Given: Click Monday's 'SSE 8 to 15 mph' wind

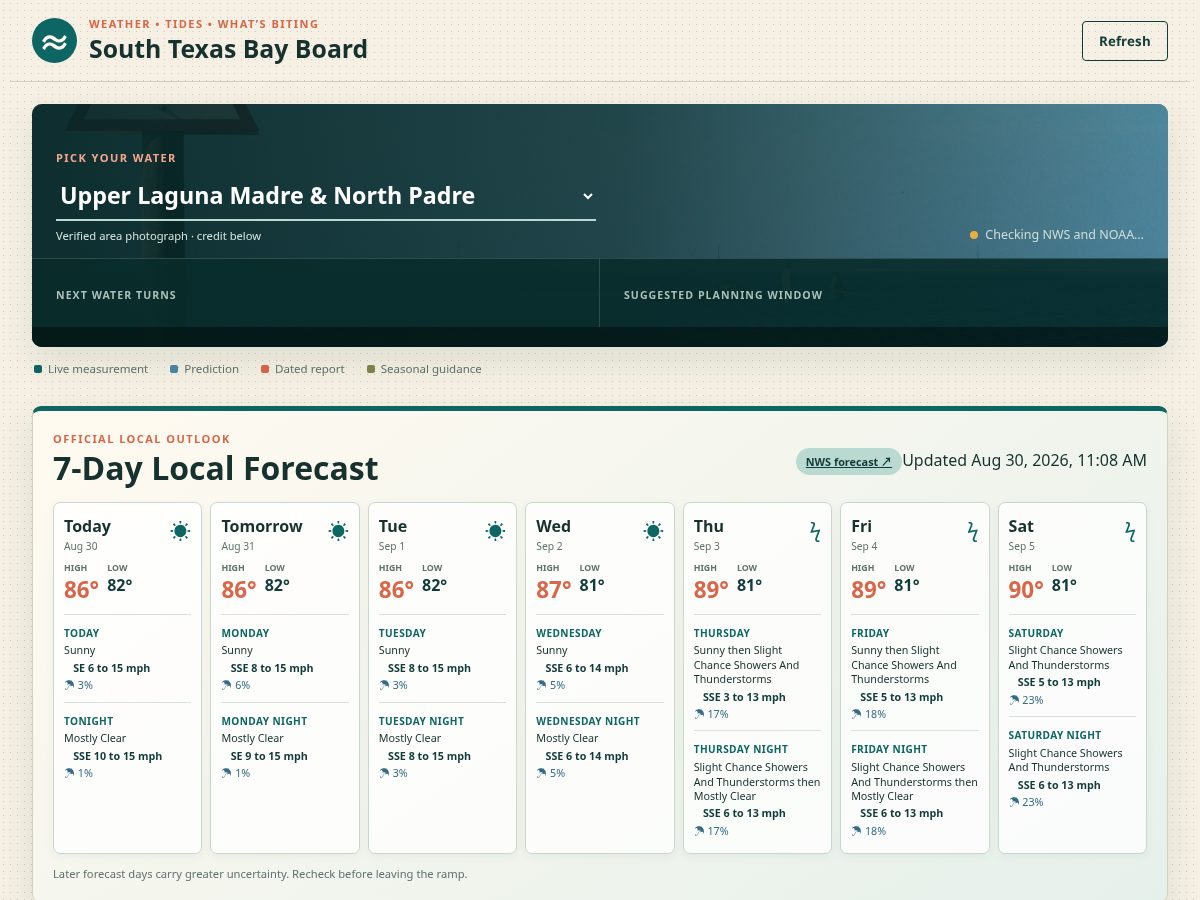Looking at the screenshot, I should point(272,668).
